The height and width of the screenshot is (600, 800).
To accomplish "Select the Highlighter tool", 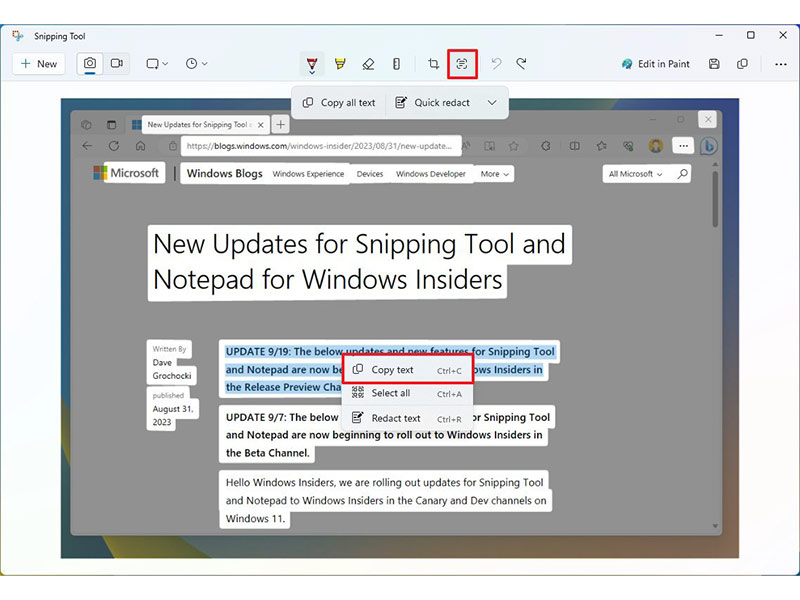I will pyautogui.click(x=340, y=64).
